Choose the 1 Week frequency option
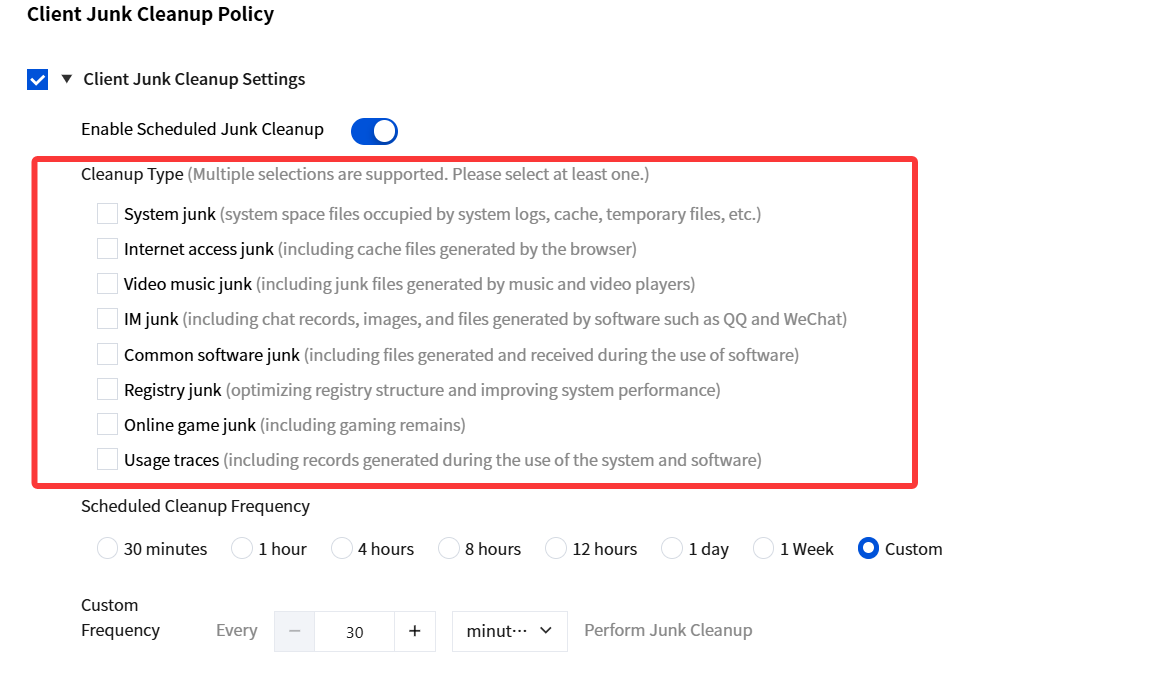1163x675 pixels. pyautogui.click(x=763, y=548)
